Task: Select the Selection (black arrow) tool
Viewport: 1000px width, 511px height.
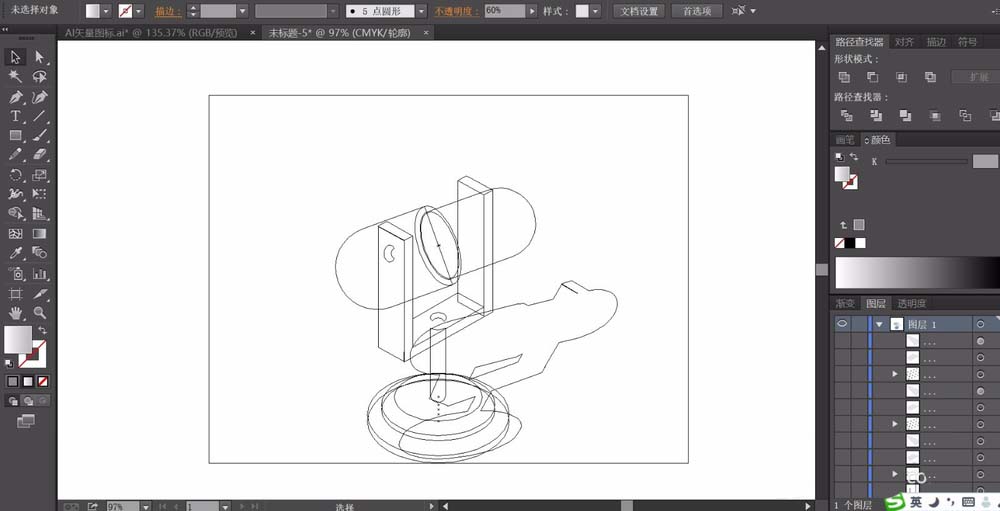Action: click(15, 57)
